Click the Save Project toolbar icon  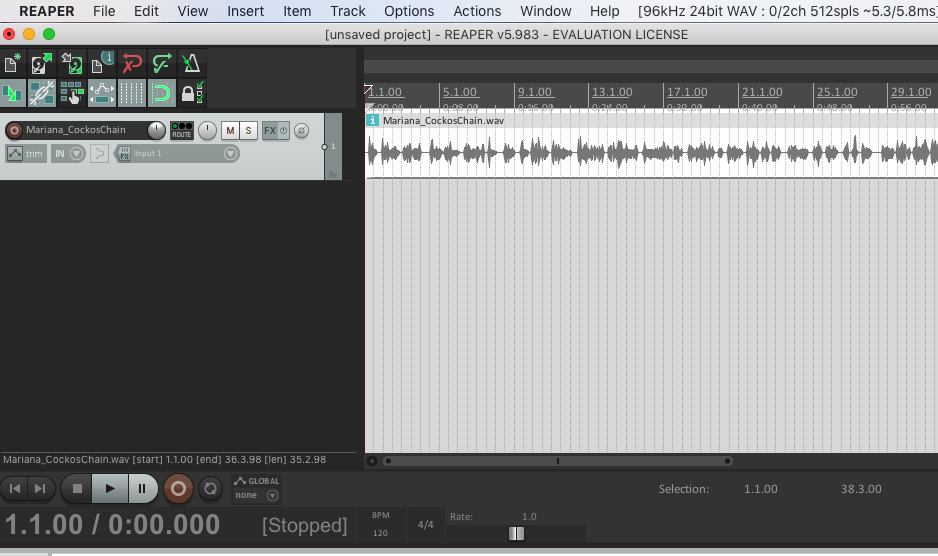point(72,65)
